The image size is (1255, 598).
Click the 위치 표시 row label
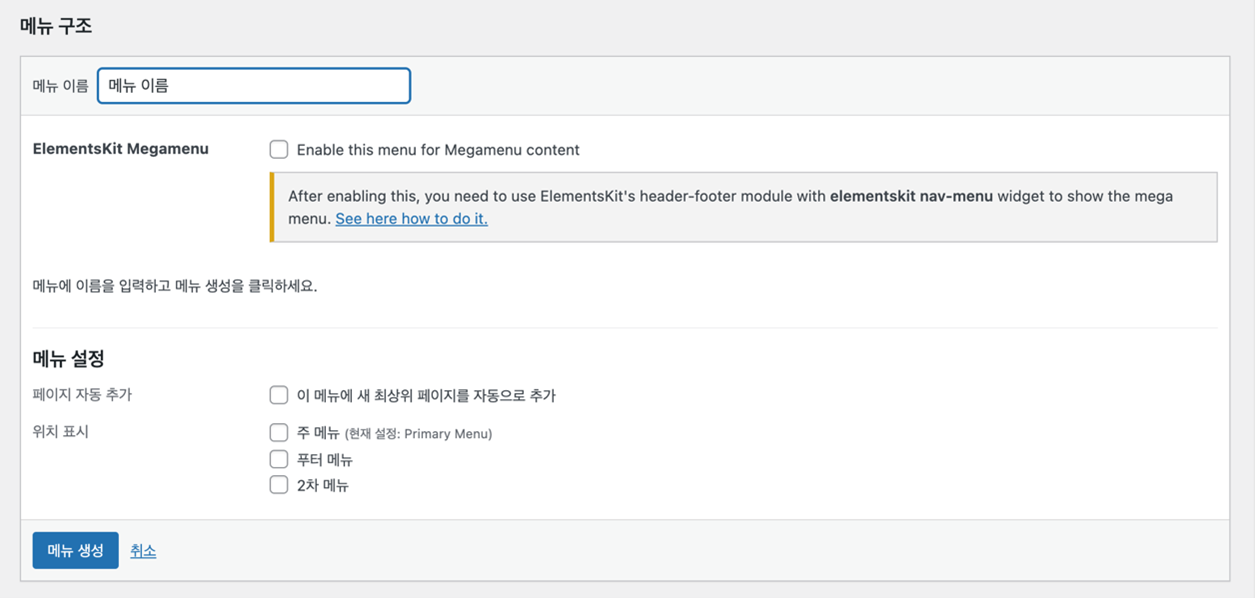coord(61,433)
